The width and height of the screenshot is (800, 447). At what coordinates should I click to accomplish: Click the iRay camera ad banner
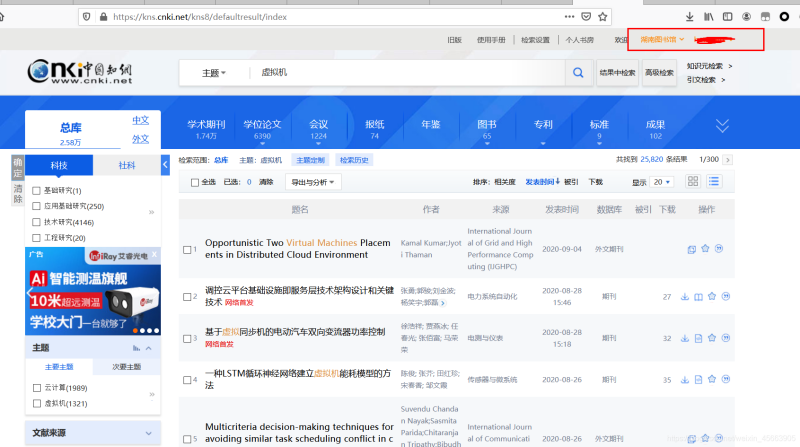(93, 291)
